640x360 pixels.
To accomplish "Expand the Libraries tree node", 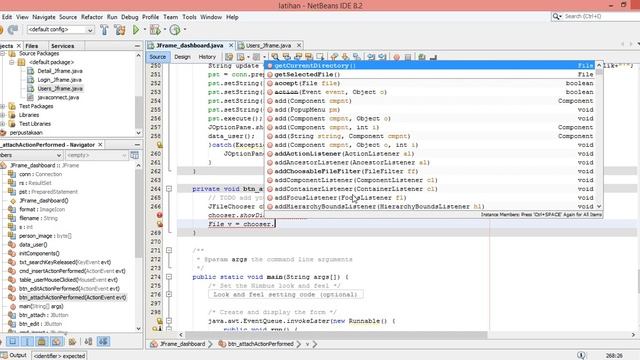I will pyautogui.click(x=2, y=115).
